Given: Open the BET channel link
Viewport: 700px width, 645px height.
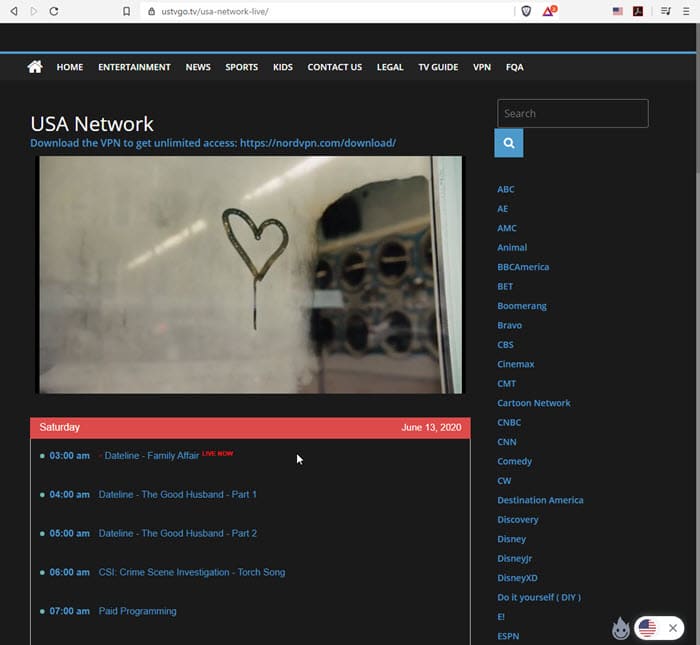Looking at the screenshot, I should 505,286.
